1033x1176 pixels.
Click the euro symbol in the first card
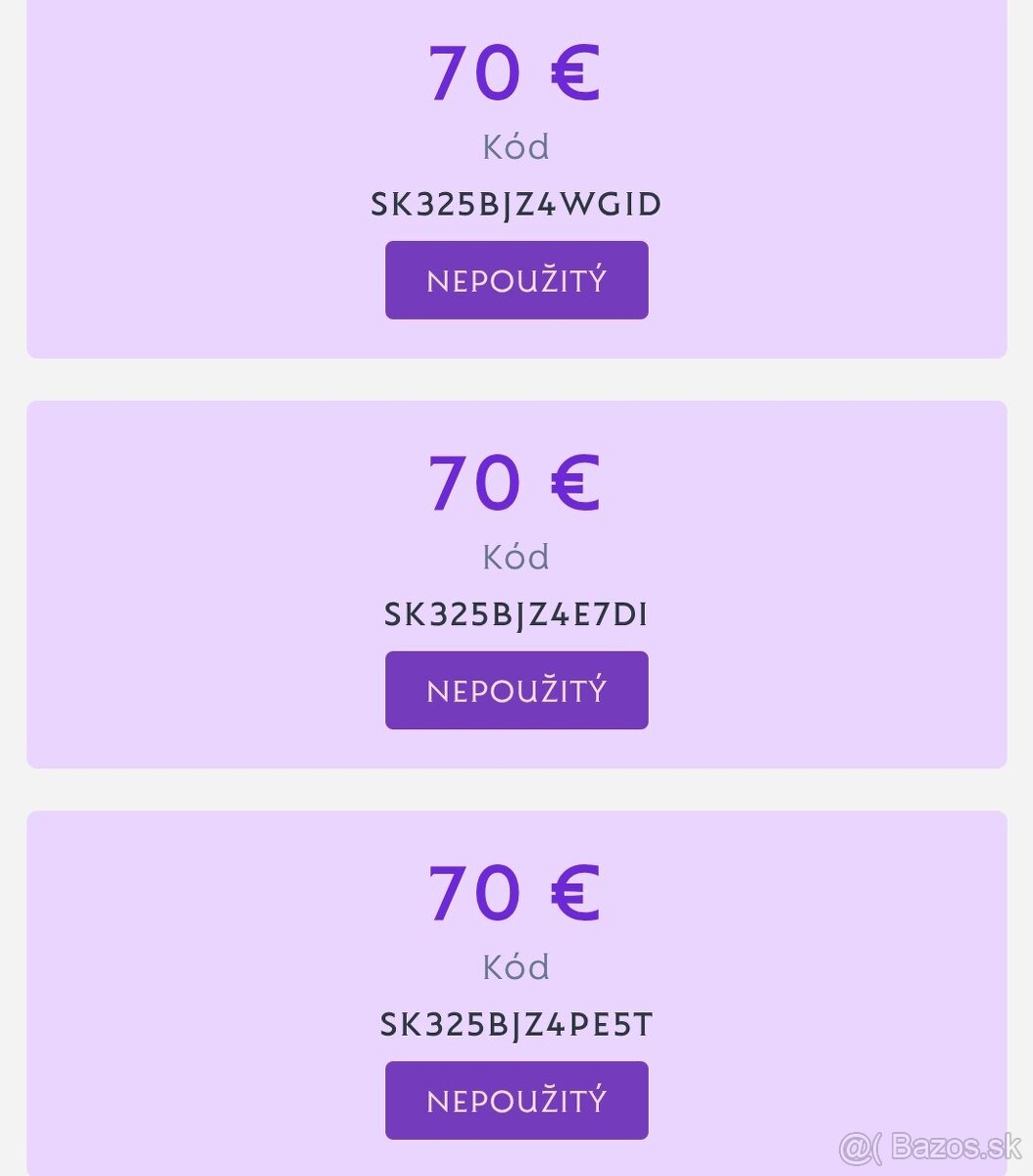(574, 73)
